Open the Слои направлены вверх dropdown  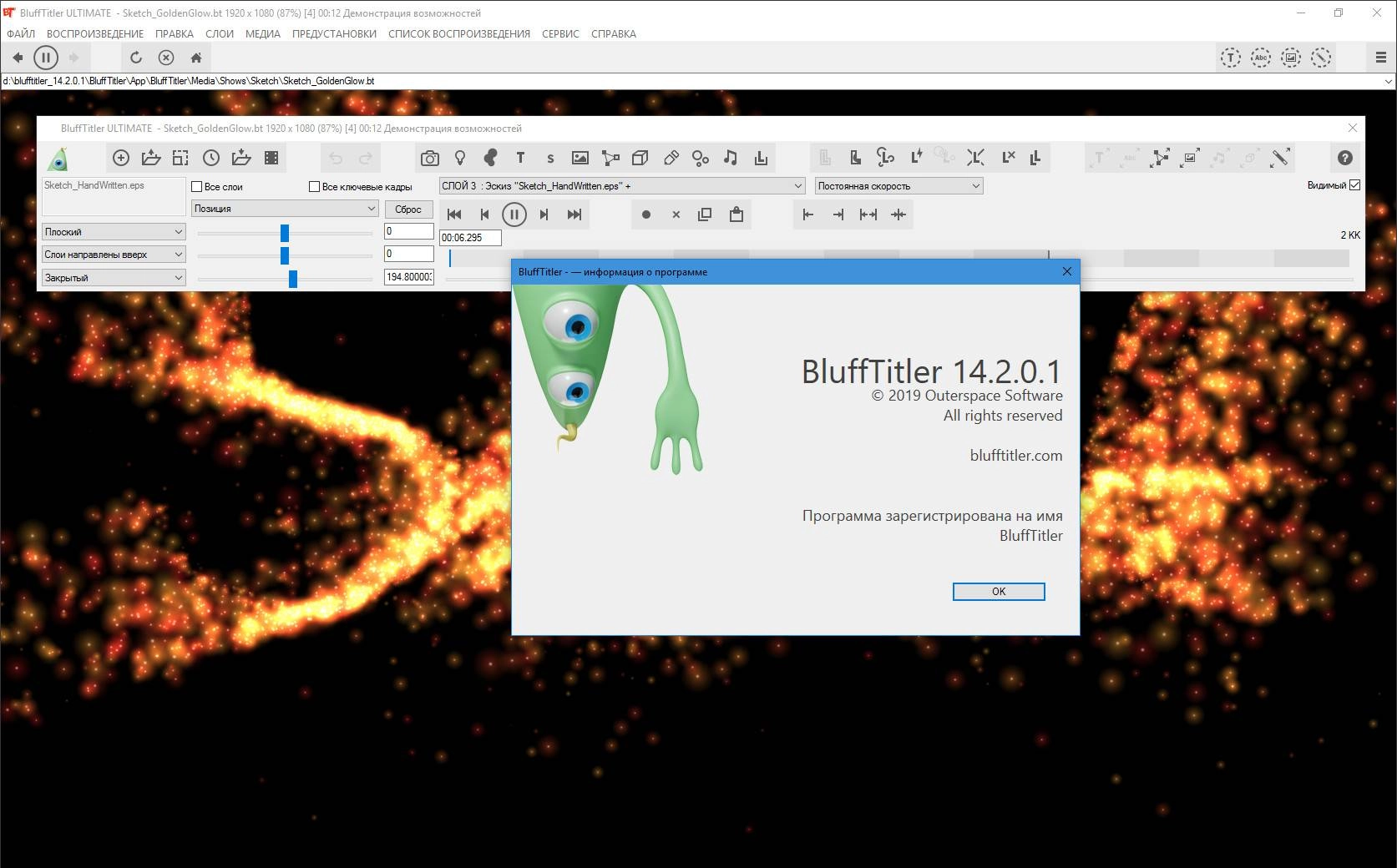tap(114, 255)
